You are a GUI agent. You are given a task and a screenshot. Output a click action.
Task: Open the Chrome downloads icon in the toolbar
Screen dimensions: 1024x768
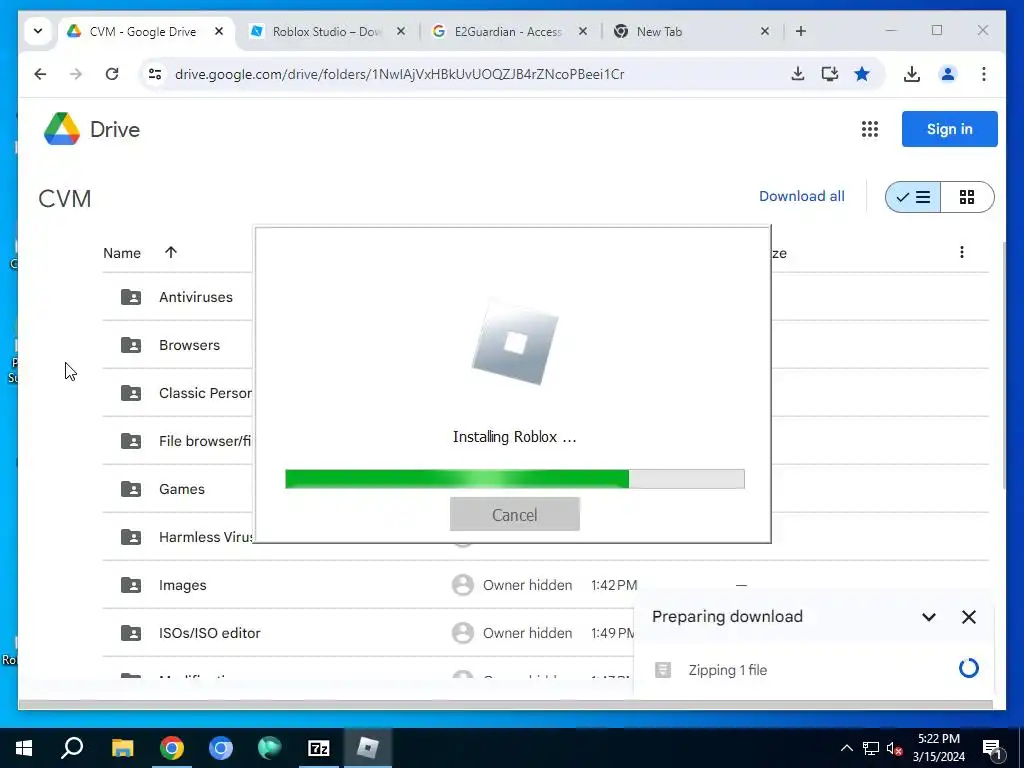(912, 74)
